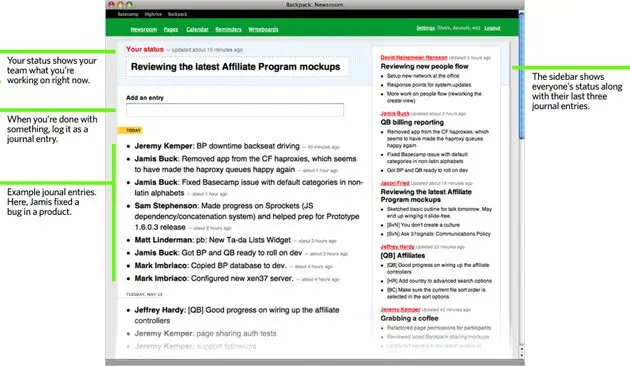The height and width of the screenshot is (366, 630).
Task: Select the Sam Stephenson Sprockets journal entry
Action: point(247,216)
